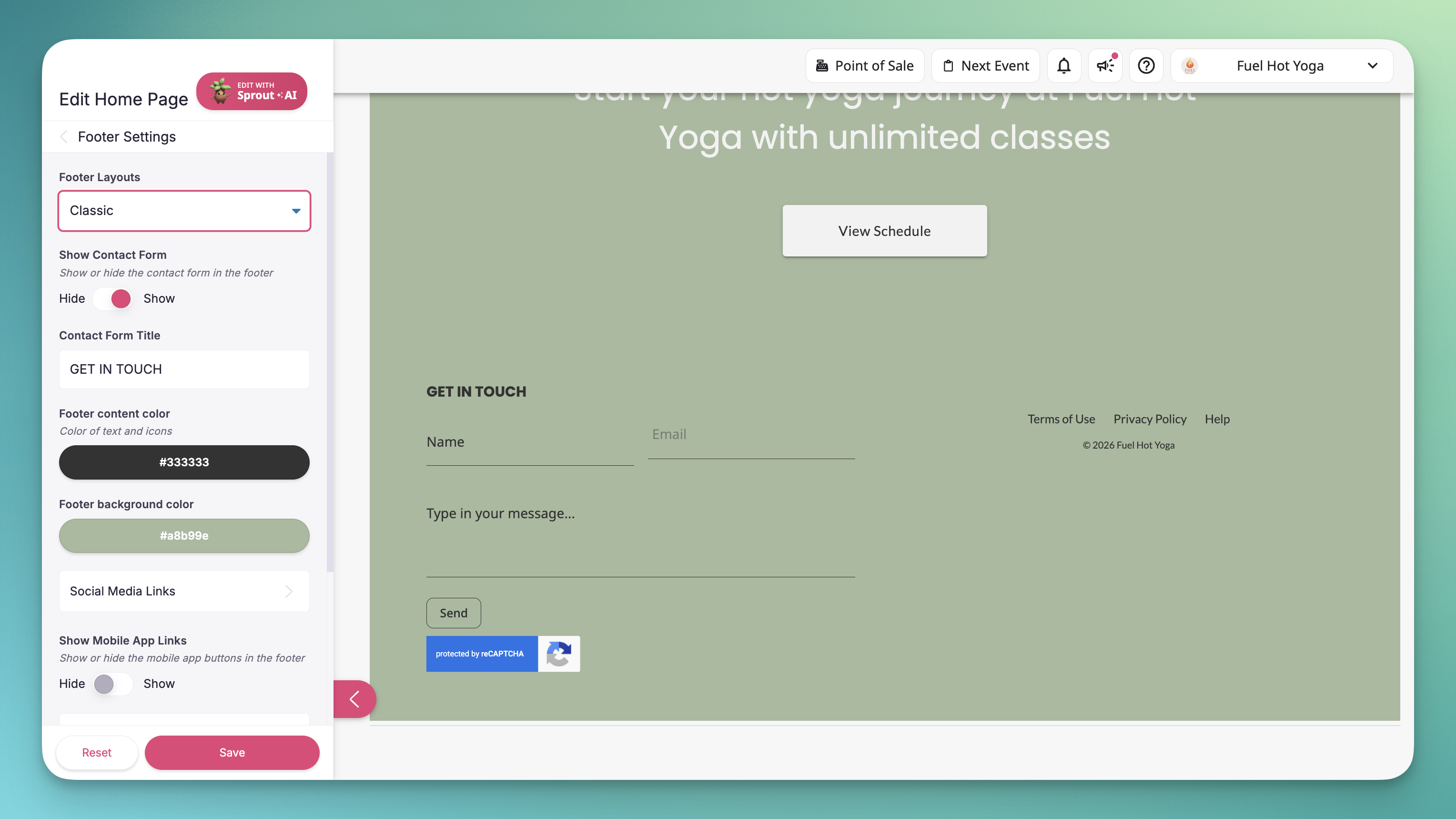Image resolution: width=1456 pixels, height=819 pixels.
Task: Enable the Show Mobile App Links switch
Action: click(113, 684)
